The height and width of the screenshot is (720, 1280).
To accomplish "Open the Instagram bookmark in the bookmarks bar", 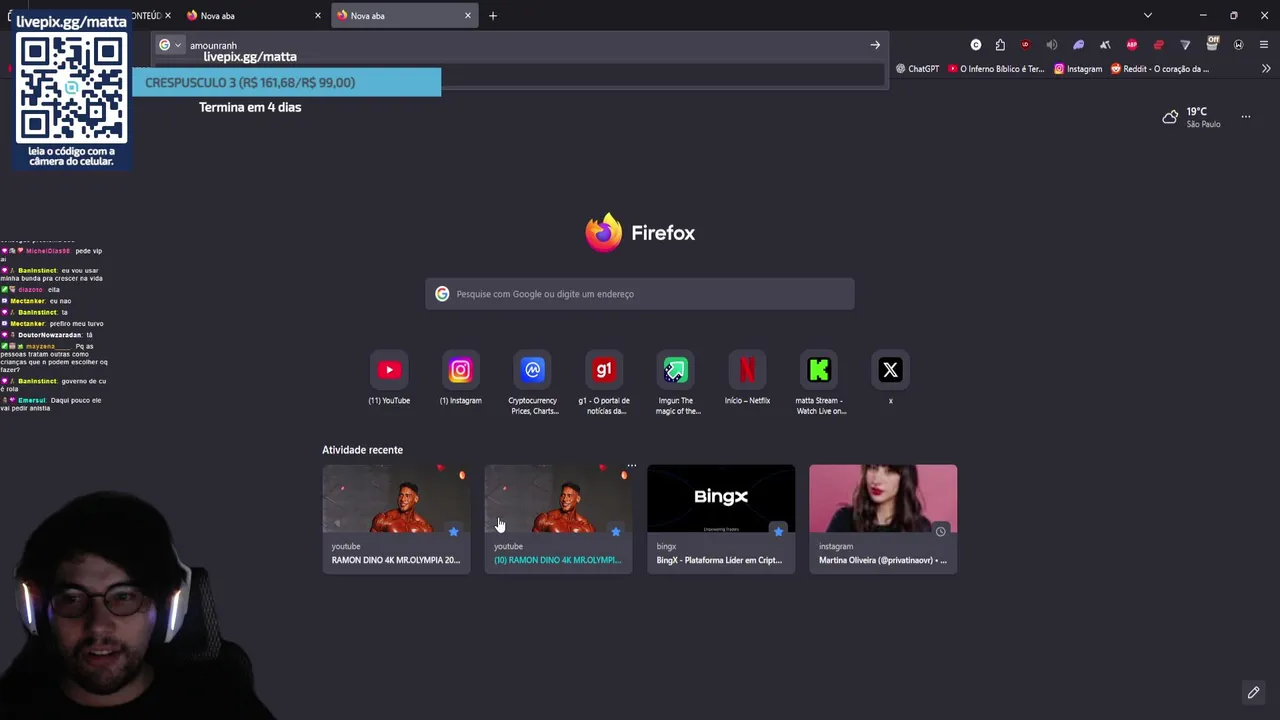I will point(1078,69).
